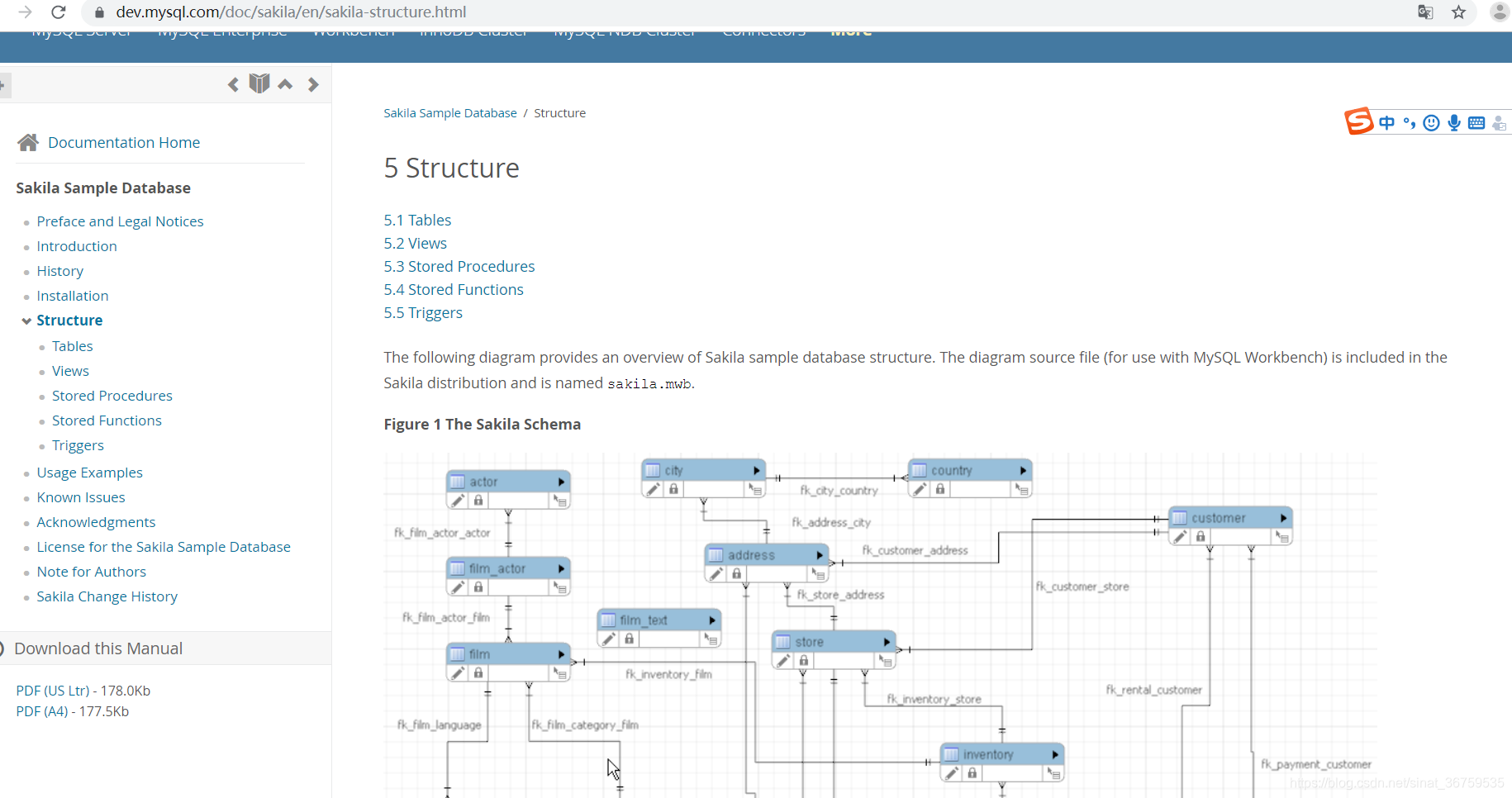Open 5.5 Triggers link
Viewport: 1512px width, 798px height.
(423, 313)
